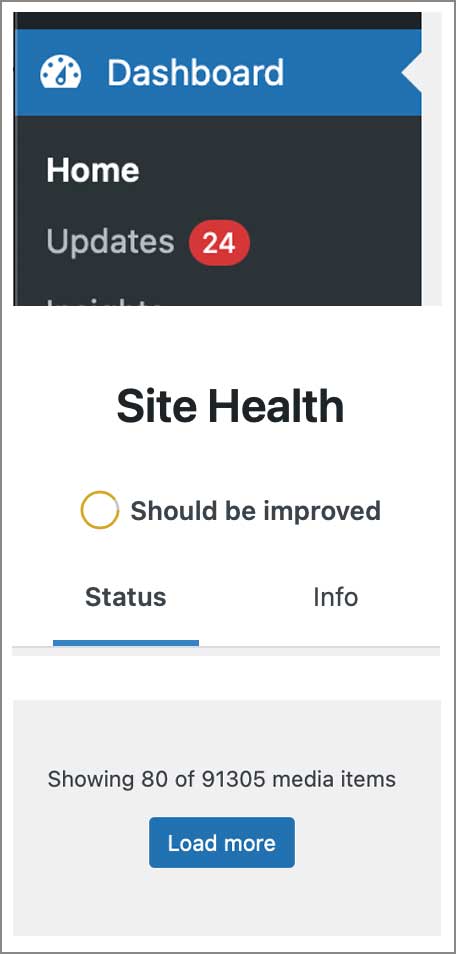
Task: Click the white arrow pointer beside Dashboard
Action: pos(412,72)
